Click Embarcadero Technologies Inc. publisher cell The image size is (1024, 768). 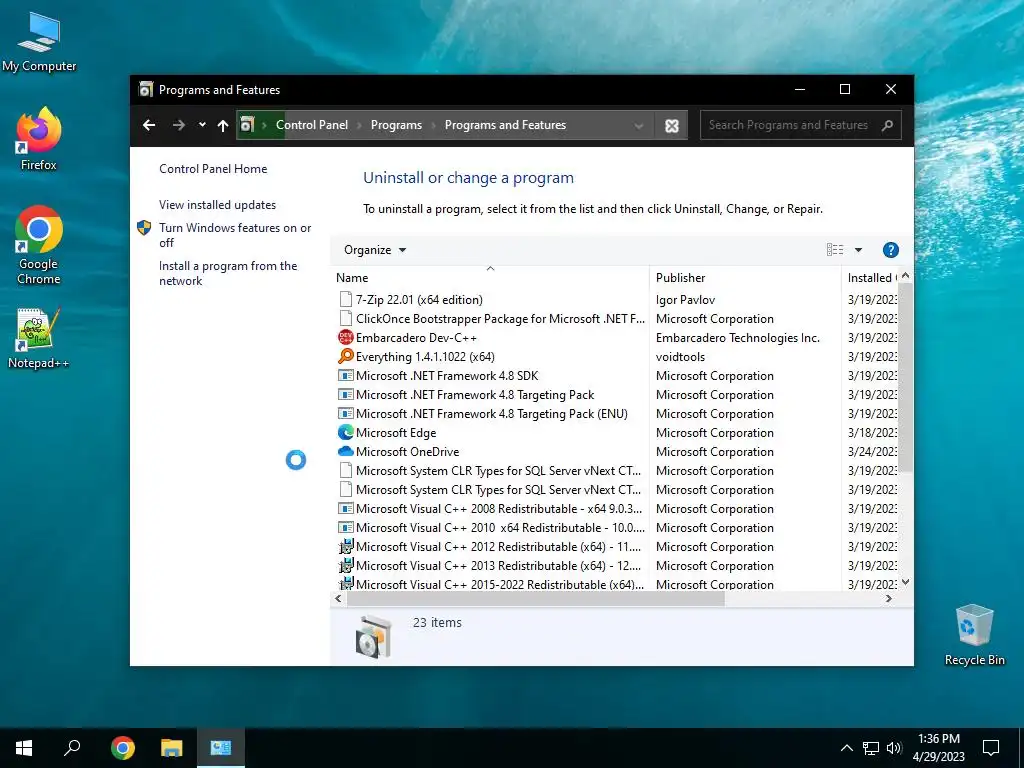pos(737,338)
